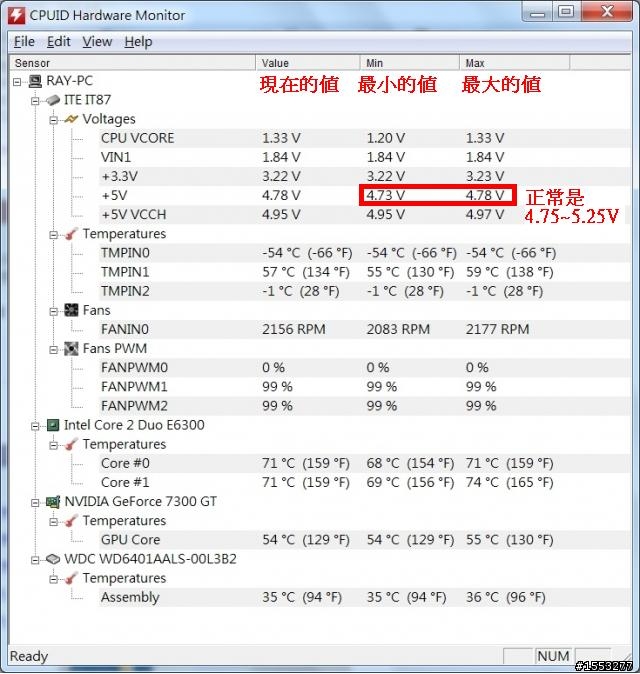640x674 pixels.
Task: Maximize the Hardware Monitor window
Action: 566,12
